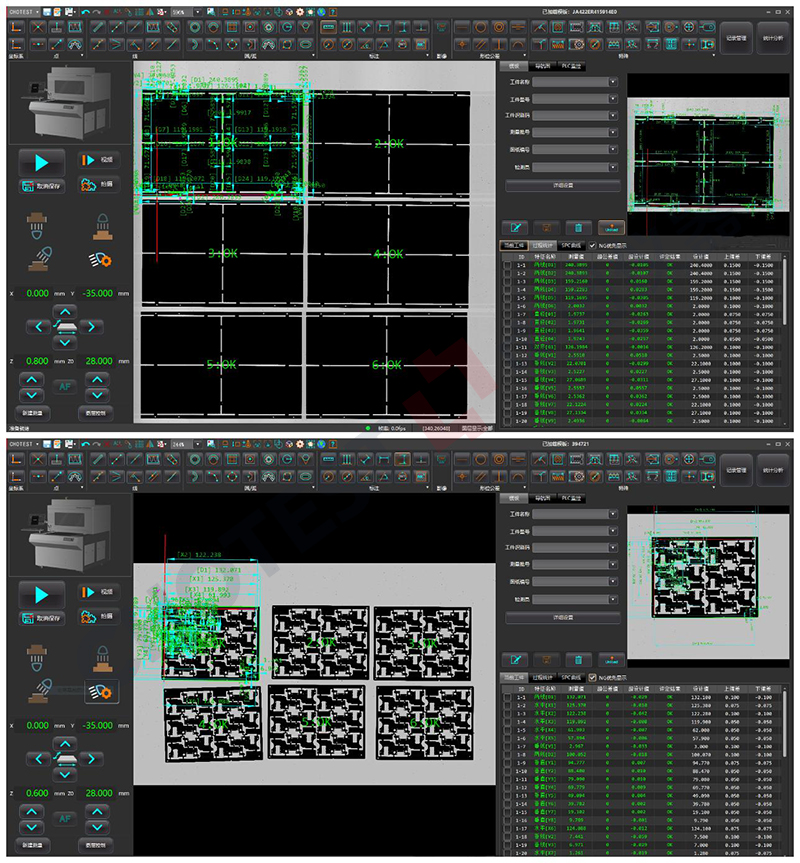The image size is (800, 863).
Task: Open settings gear icon in top window title bar
Action: [x=300, y=12]
